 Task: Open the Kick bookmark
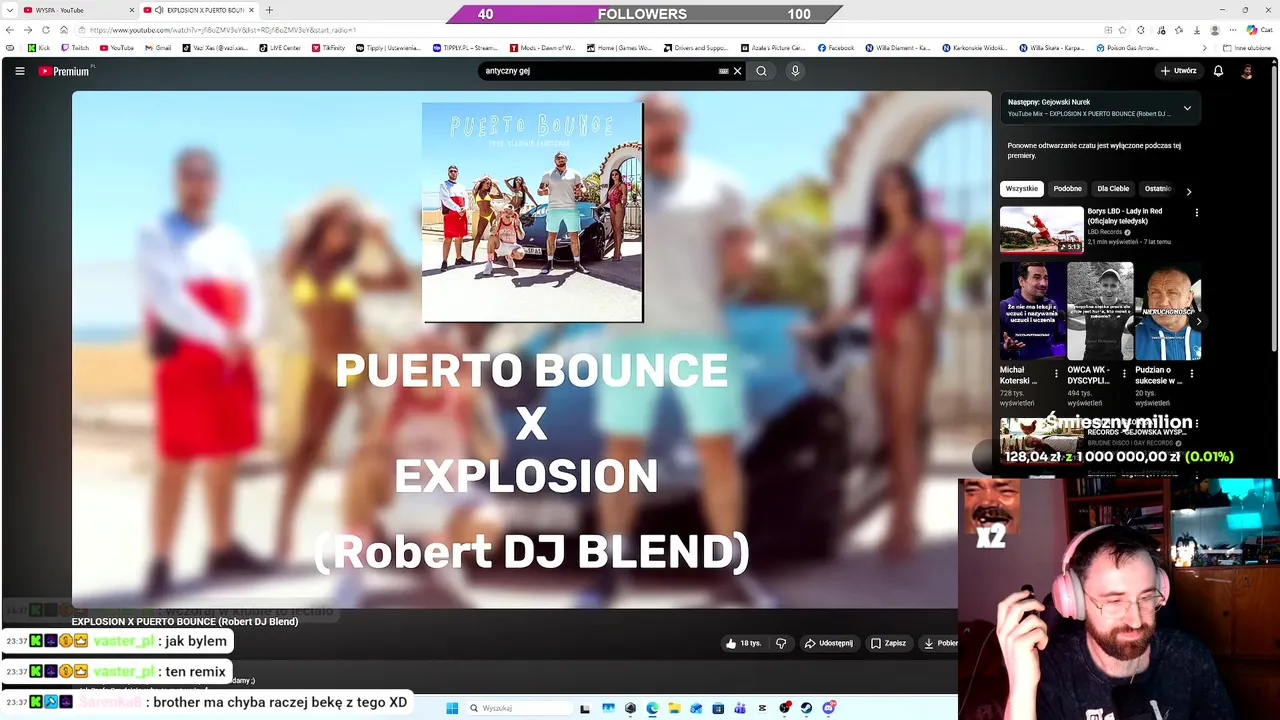(x=39, y=48)
